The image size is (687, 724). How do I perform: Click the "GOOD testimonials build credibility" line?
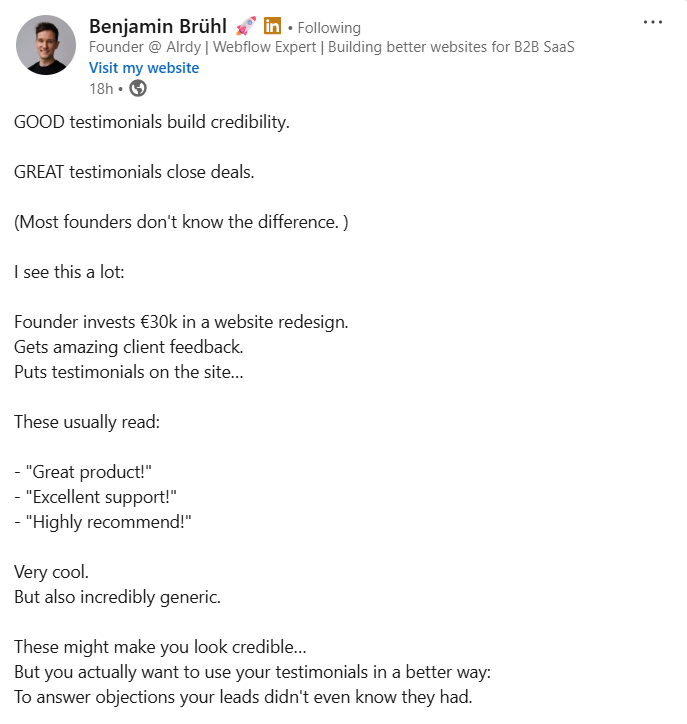(x=152, y=122)
